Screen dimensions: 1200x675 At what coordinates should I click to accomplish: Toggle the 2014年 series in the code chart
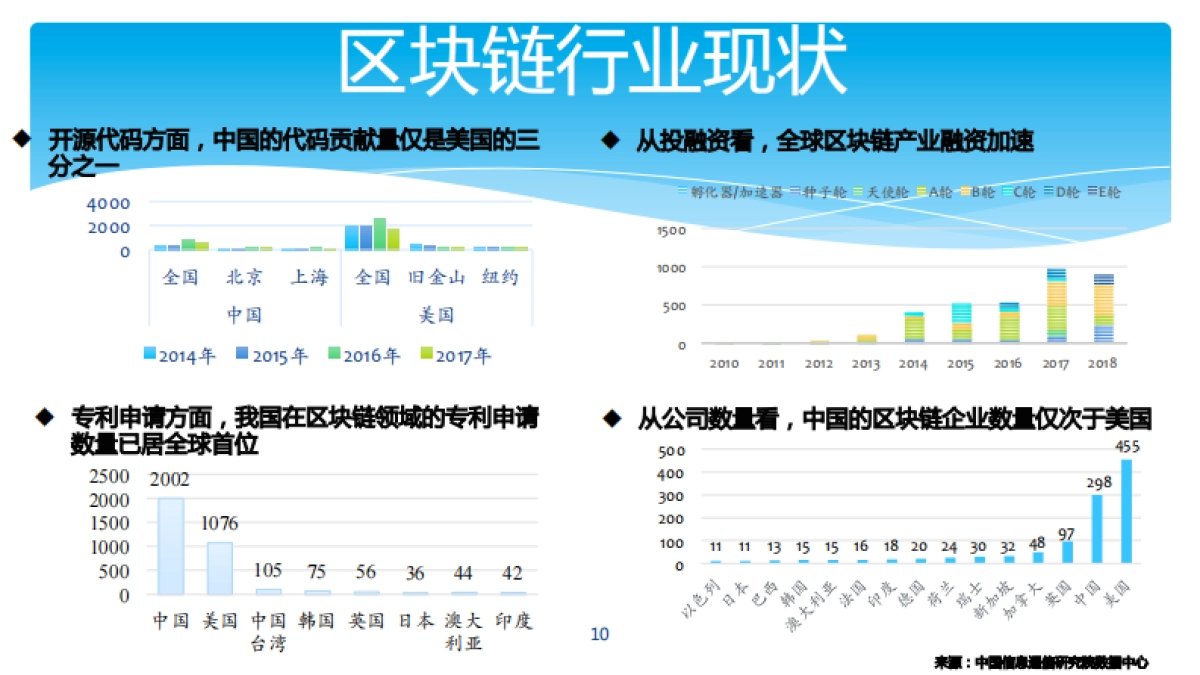149,352
